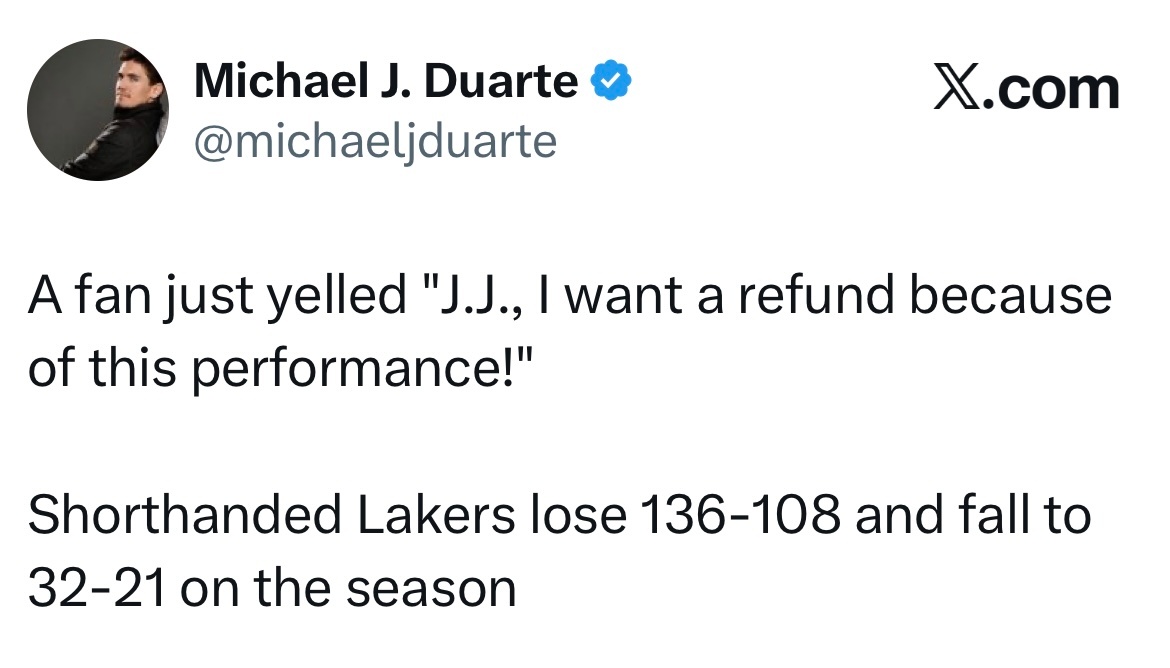Click the word "yelled" in first line
The image size is (1170, 668).
tap(337, 296)
